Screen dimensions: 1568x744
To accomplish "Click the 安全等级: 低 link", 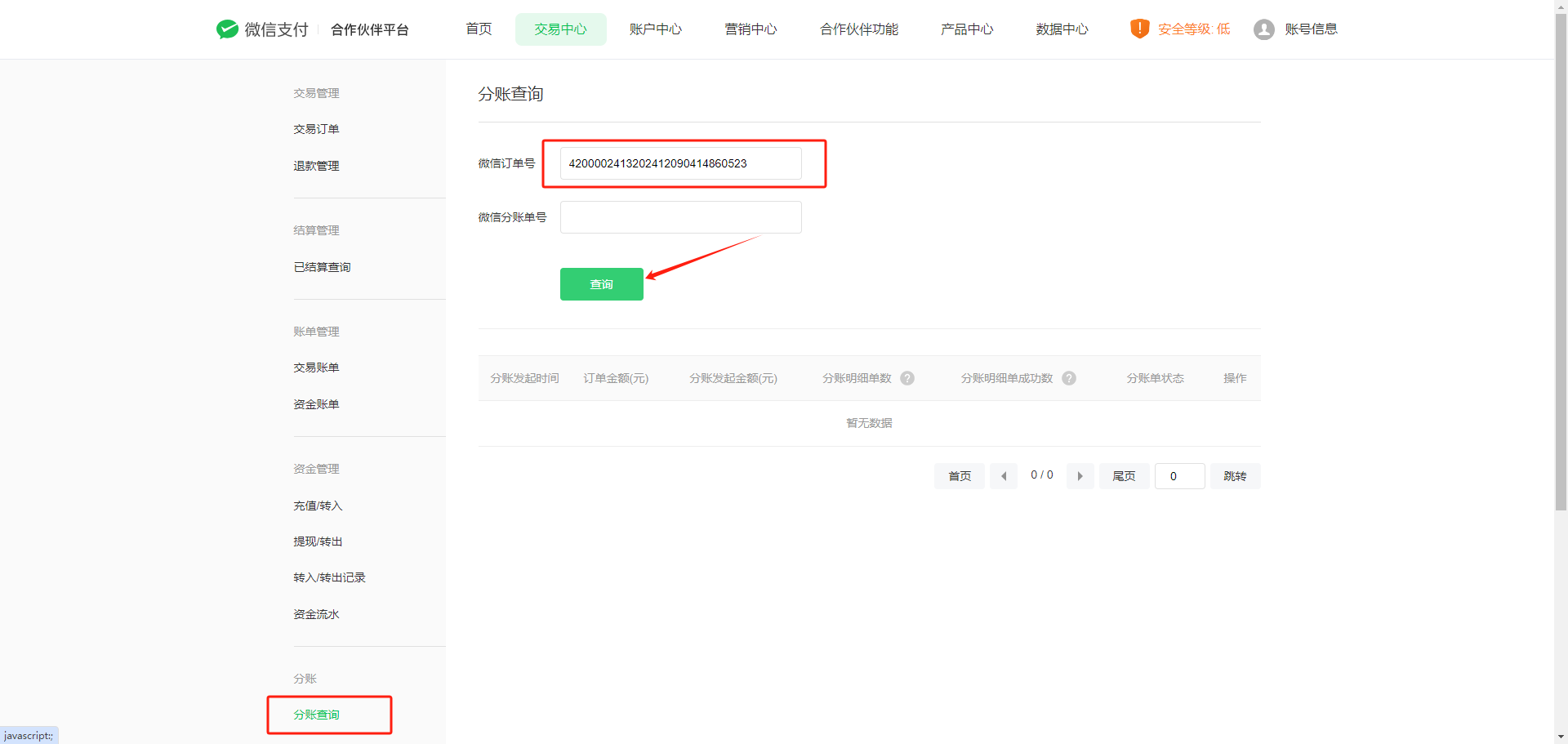I will click(1194, 29).
